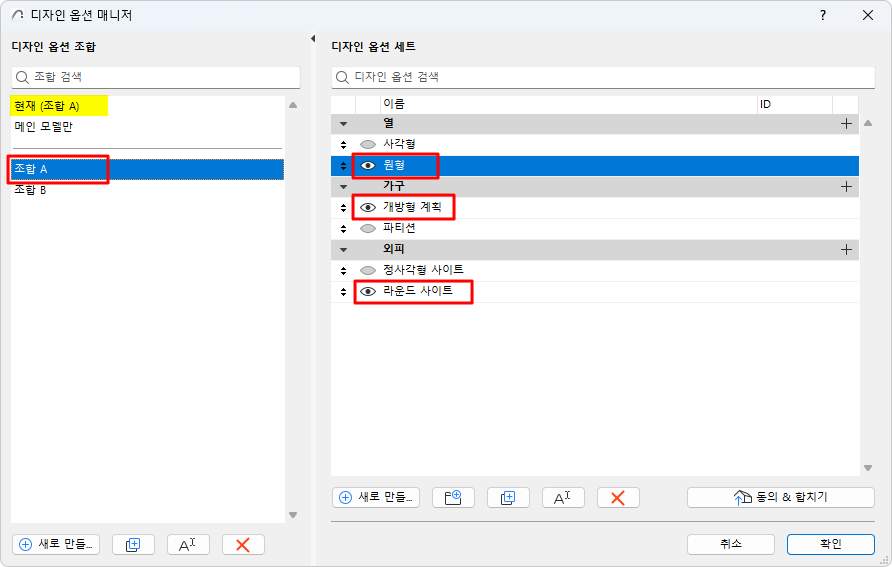Open help with the ? title bar button
Image resolution: width=892 pixels, height=567 pixels.
(x=823, y=15)
